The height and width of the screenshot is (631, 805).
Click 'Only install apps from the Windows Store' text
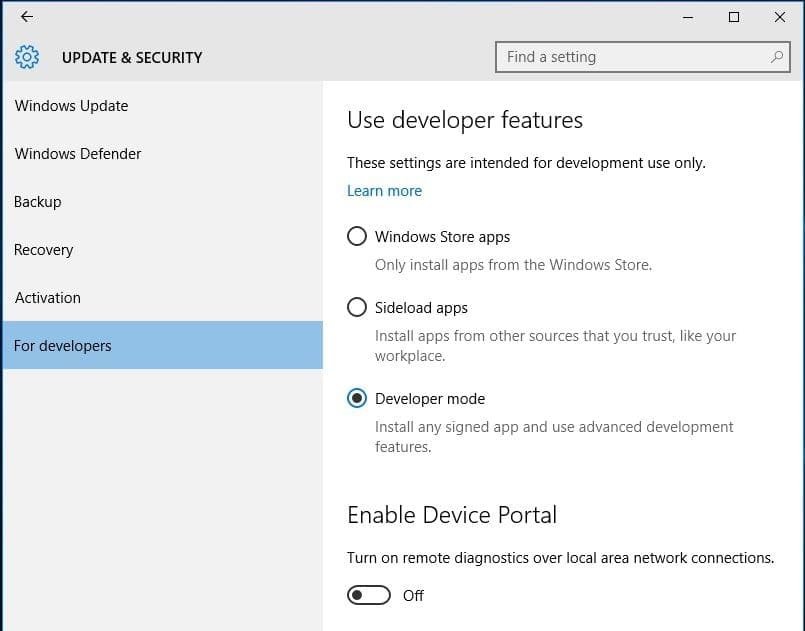pos(513,265)
